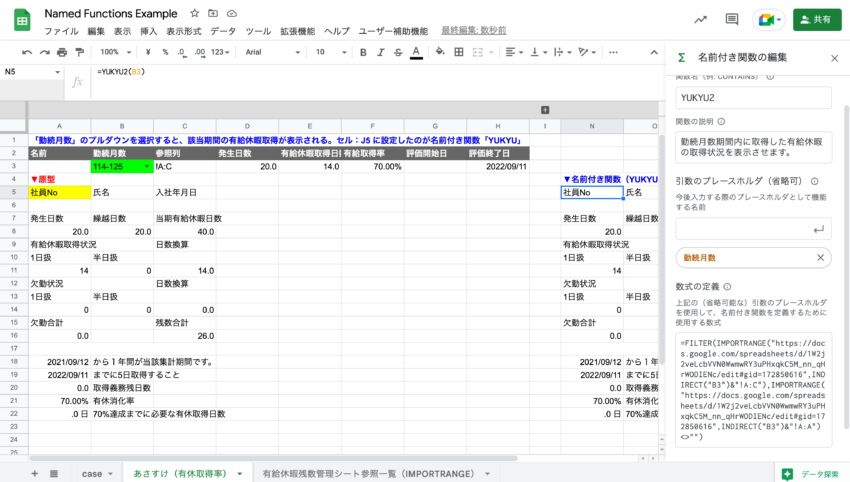Toggle bold formatting
Viewport: 850px width, 482px height.
(363, 52)
